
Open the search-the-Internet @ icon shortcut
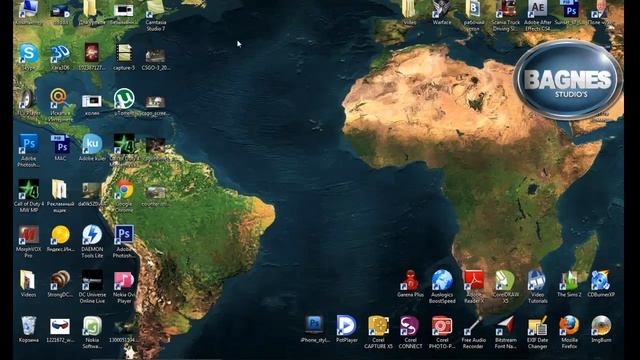click(x=60, y=98)
